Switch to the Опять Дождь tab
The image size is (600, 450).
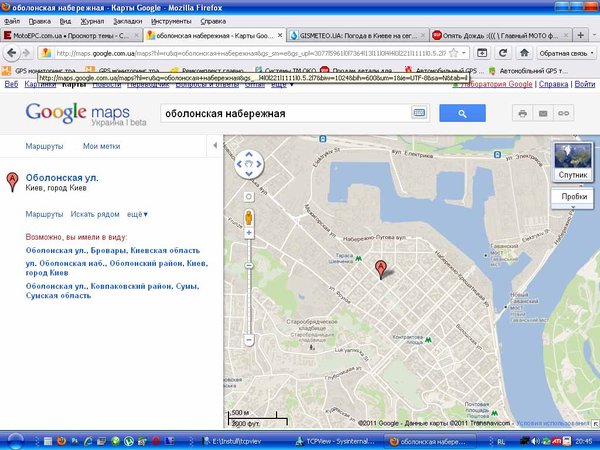point(501,36)
